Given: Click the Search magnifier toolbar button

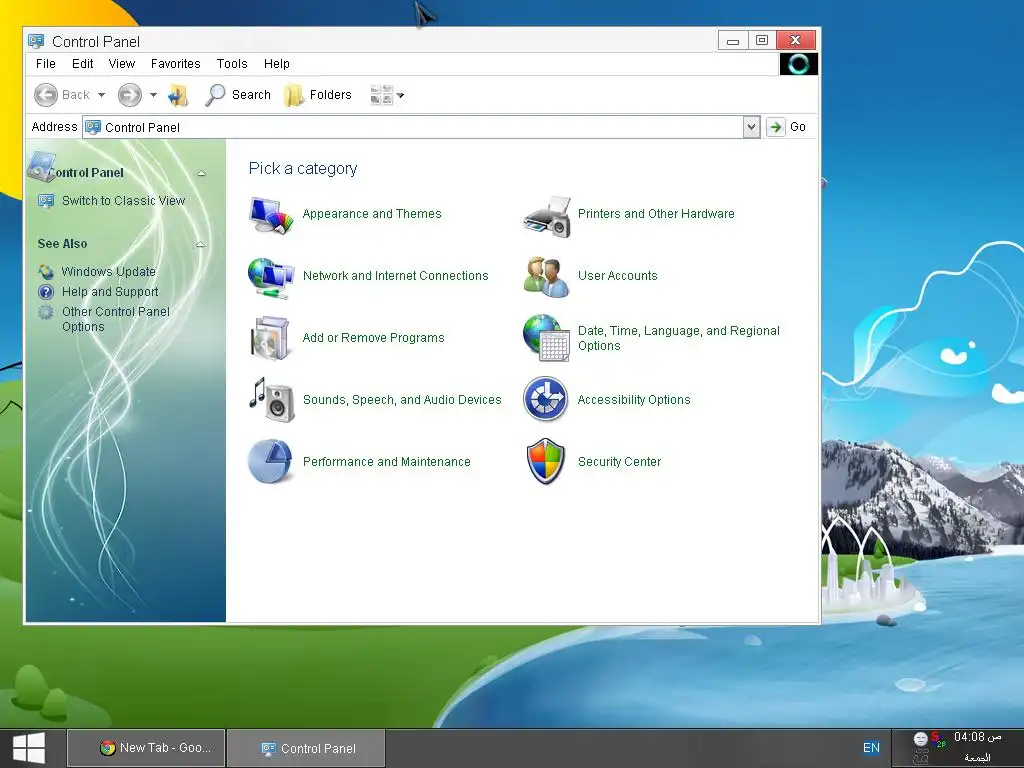Looking at the screenshot, I should tap(238, 95).
